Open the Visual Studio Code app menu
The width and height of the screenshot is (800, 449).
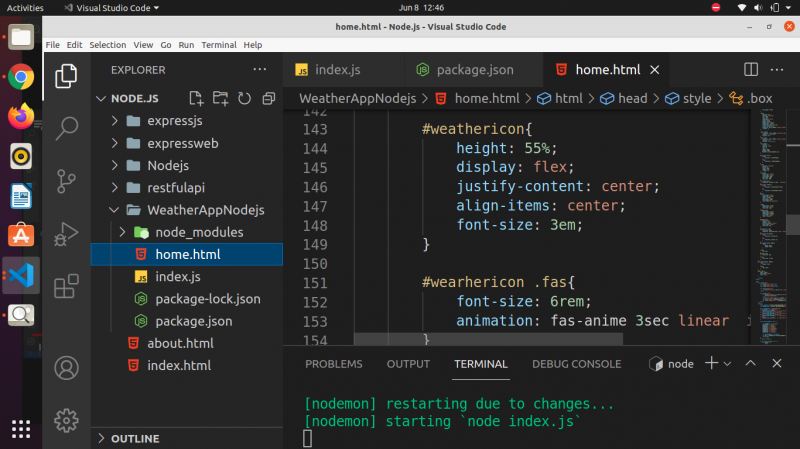click(x=111, y=8)
